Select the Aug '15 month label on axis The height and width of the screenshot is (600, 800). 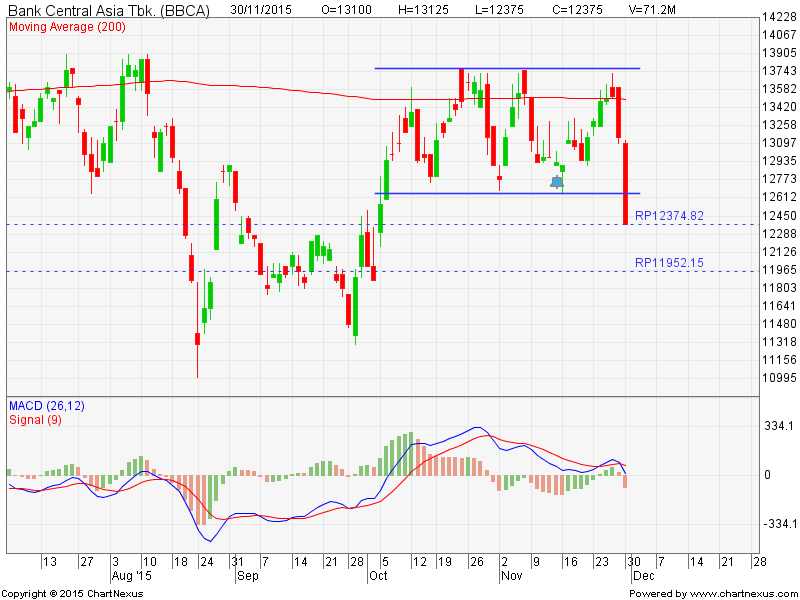point(131,577)
